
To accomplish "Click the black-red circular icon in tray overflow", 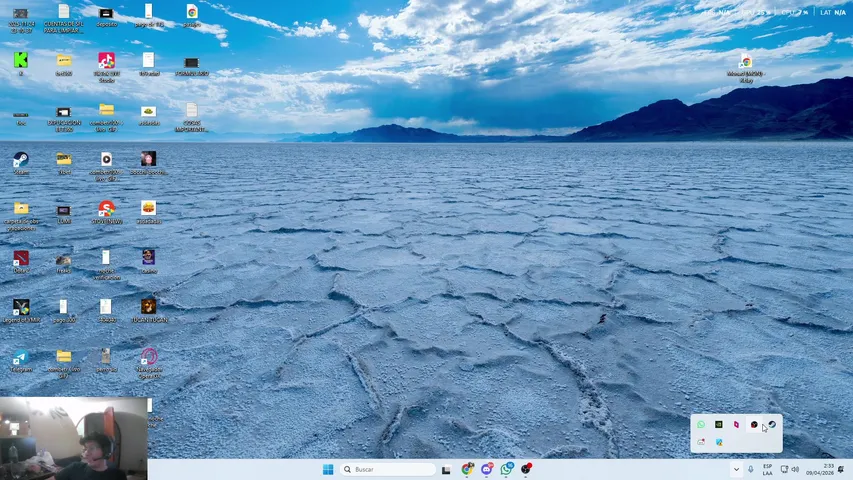I will pyautogui.click(x=754, y=424).
